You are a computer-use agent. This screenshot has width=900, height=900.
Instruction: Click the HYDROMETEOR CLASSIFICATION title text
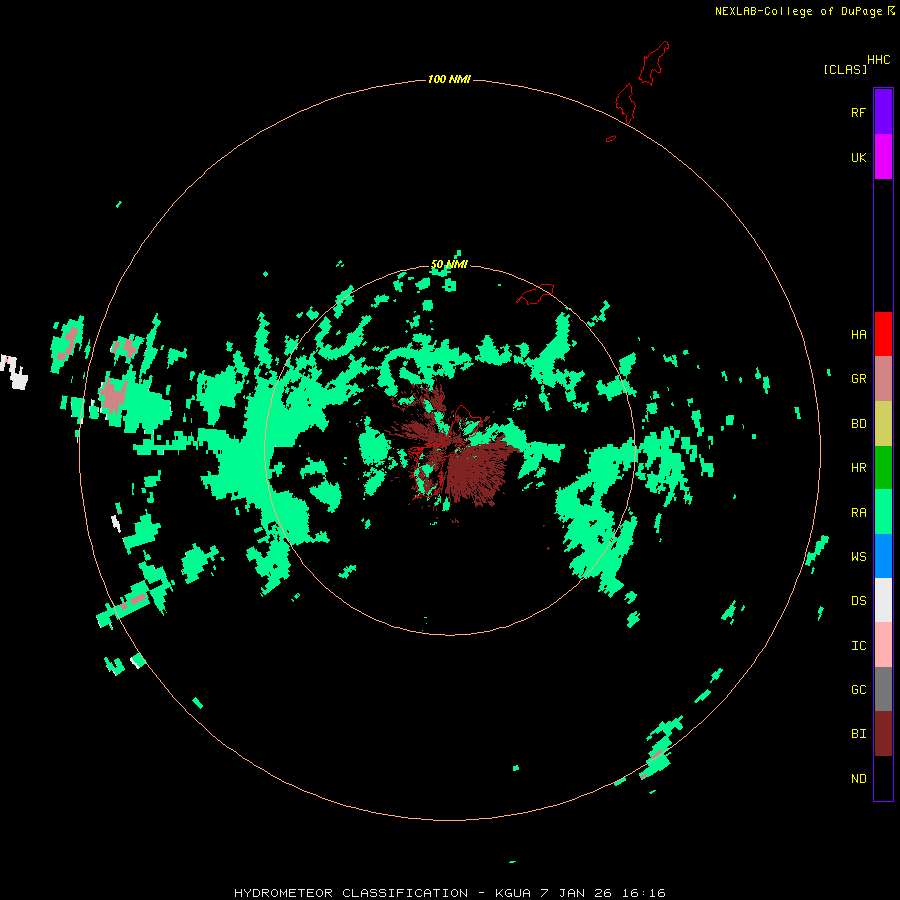(x=351, y=893)
